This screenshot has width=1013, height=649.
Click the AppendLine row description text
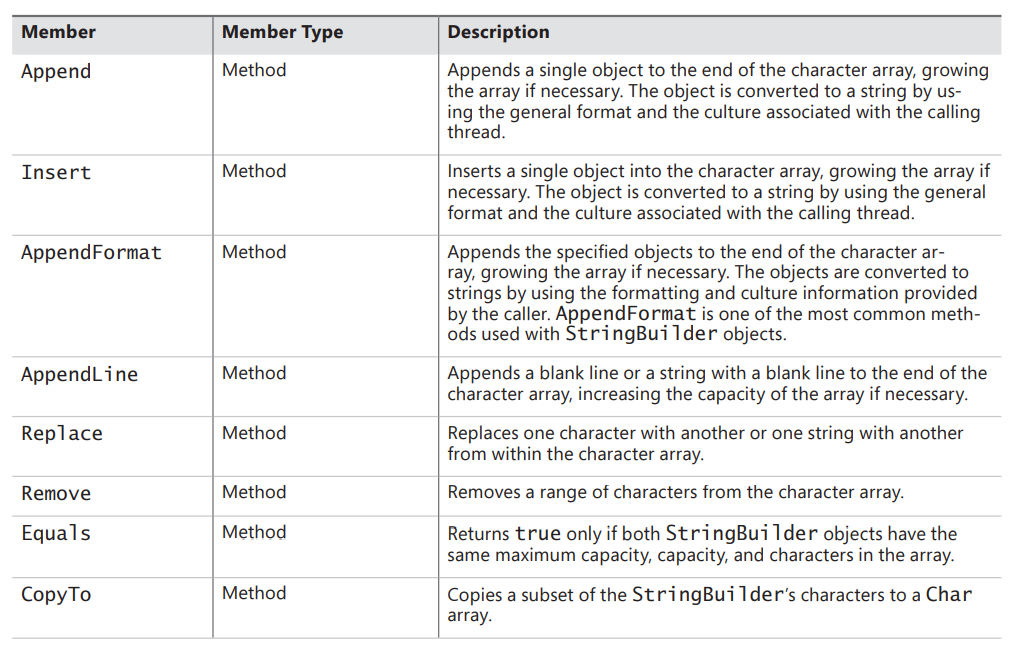pos(716,383)
